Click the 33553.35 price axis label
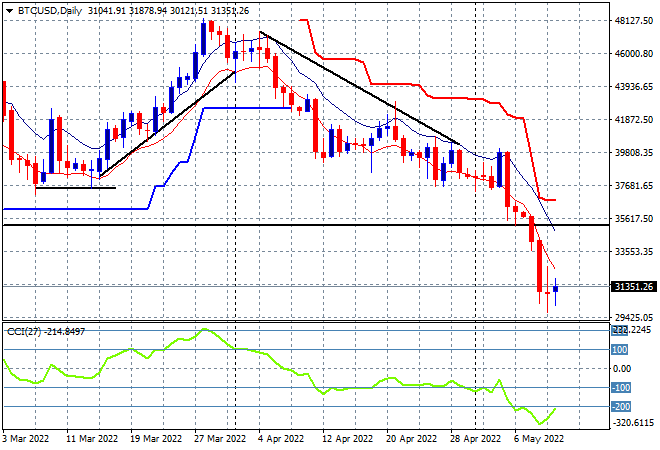This screenshot has height=450, width=660. [x=634, y=251]
